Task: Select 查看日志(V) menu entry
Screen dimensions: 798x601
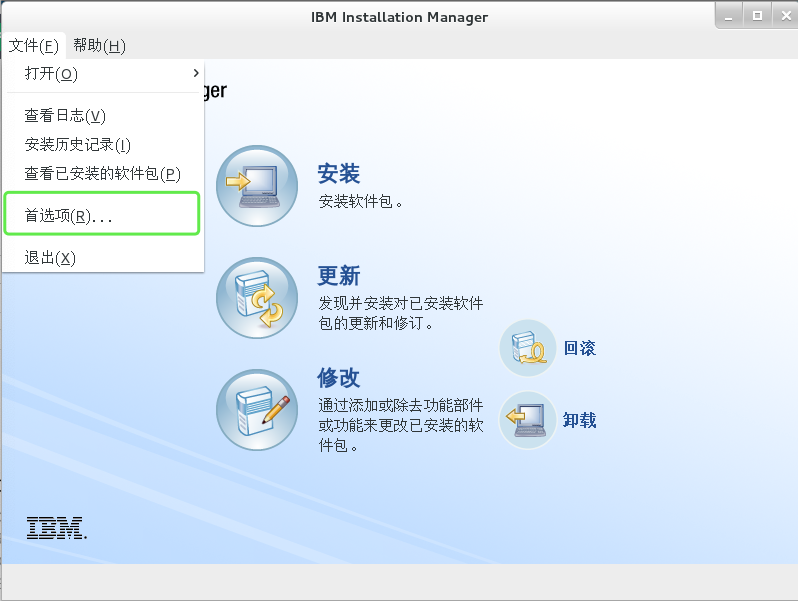Action: click(x=103, y=116)
